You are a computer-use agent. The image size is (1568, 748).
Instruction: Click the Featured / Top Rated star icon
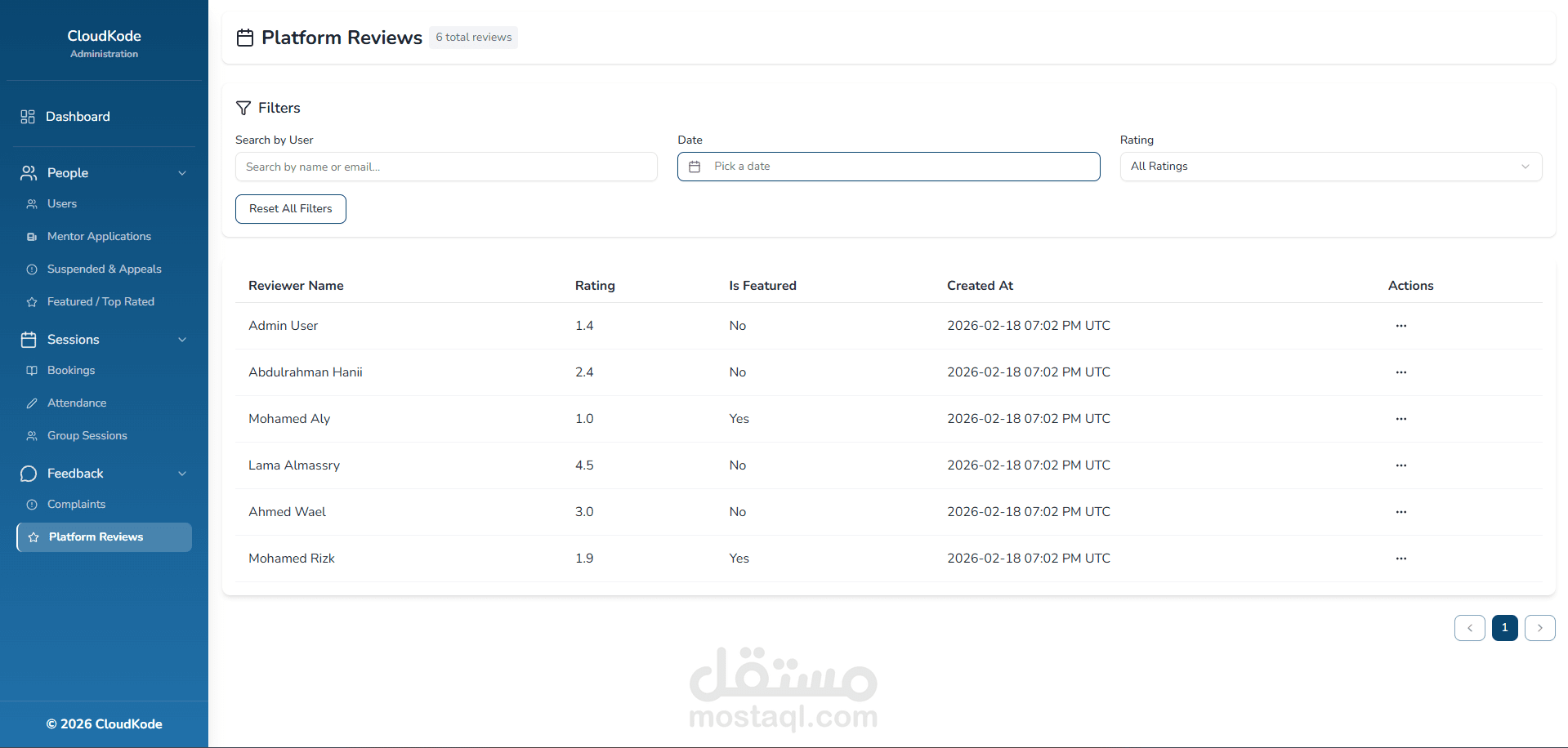point(32,302)
